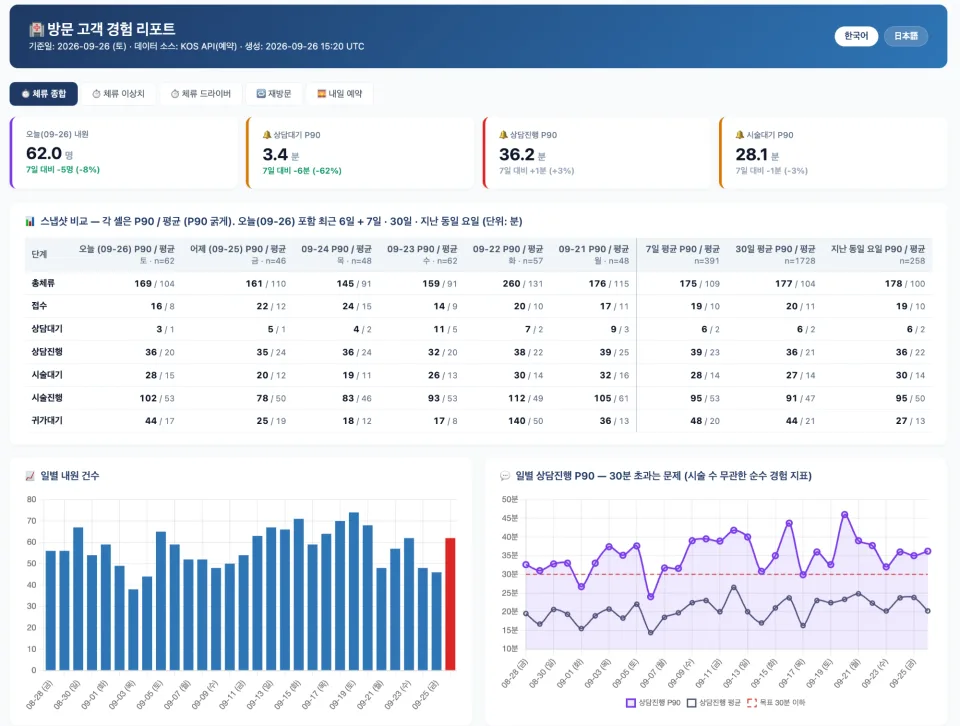960x726 pixels.
Task: Click the 7일 대비 -5명 (-8%) text
Action: (62, 170)
